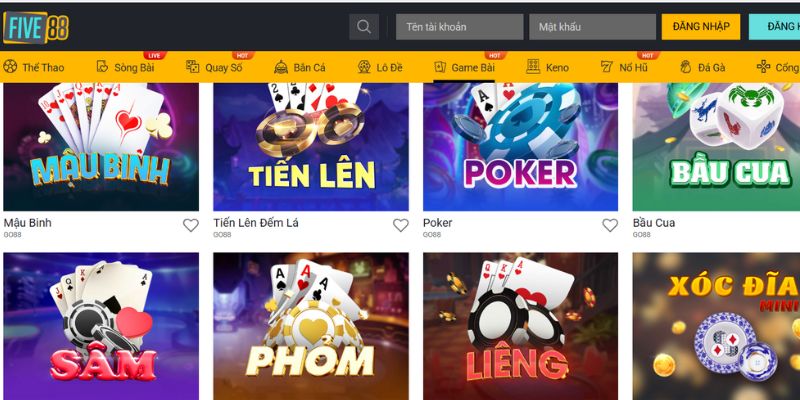Select the Game Bài tab
The image size is (800, 400).
(x=464, y=67)
